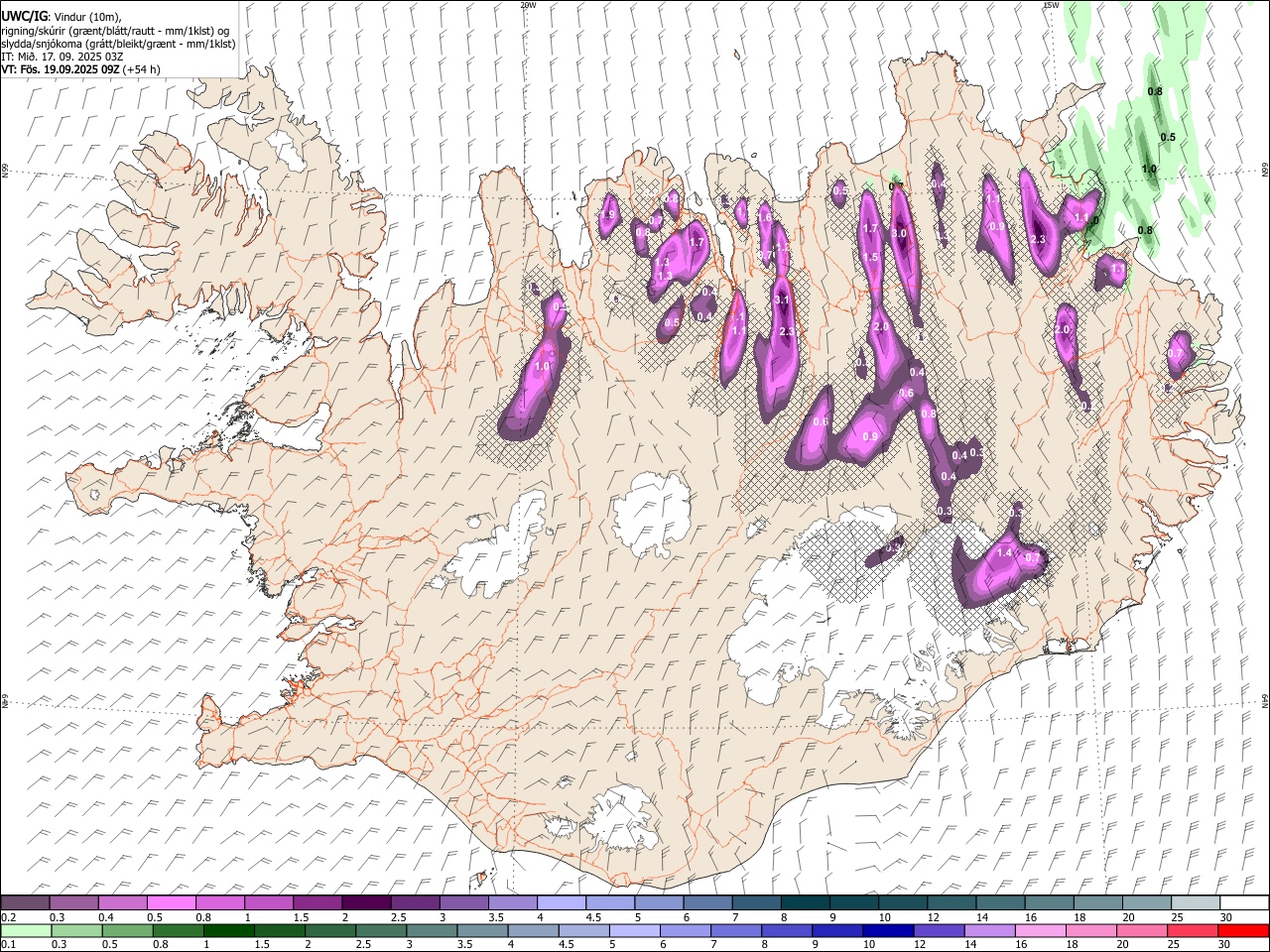Click the 0.9 value in the central highlands
Image resolution: width=1270 pixels, height=952 pixels.
[871, 436]
